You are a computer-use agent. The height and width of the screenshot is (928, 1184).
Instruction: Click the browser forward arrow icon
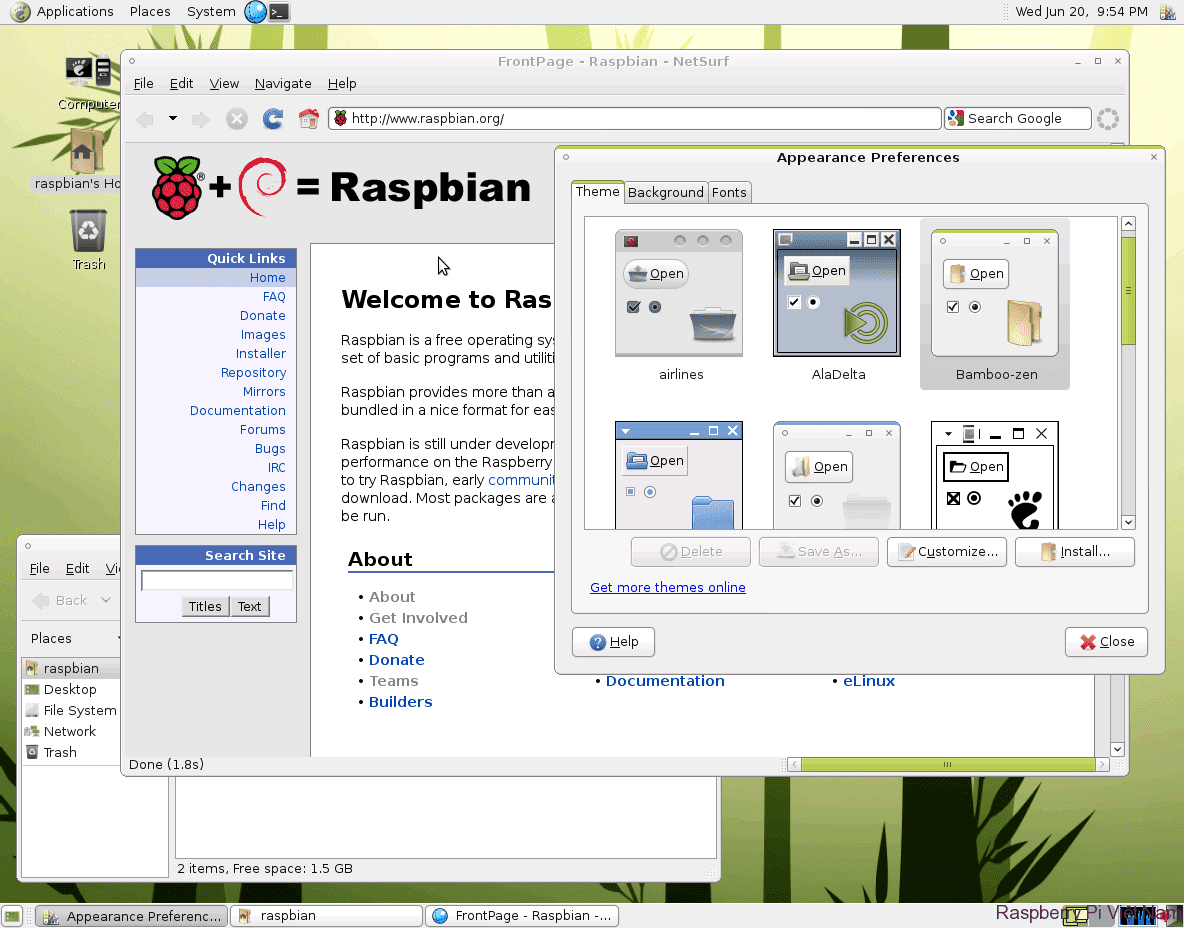click(201, 119)
